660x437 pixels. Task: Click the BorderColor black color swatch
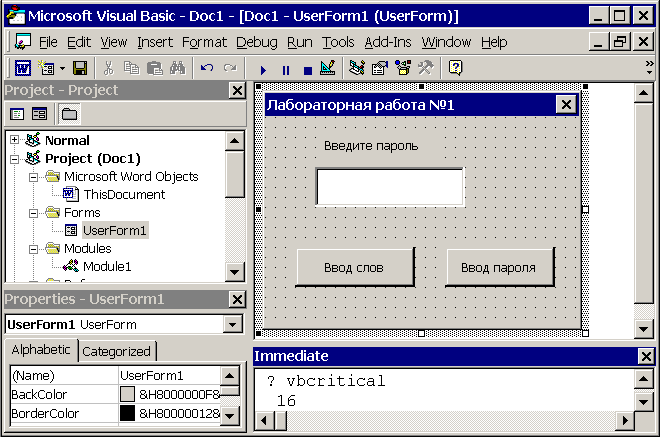pos(127,413)
